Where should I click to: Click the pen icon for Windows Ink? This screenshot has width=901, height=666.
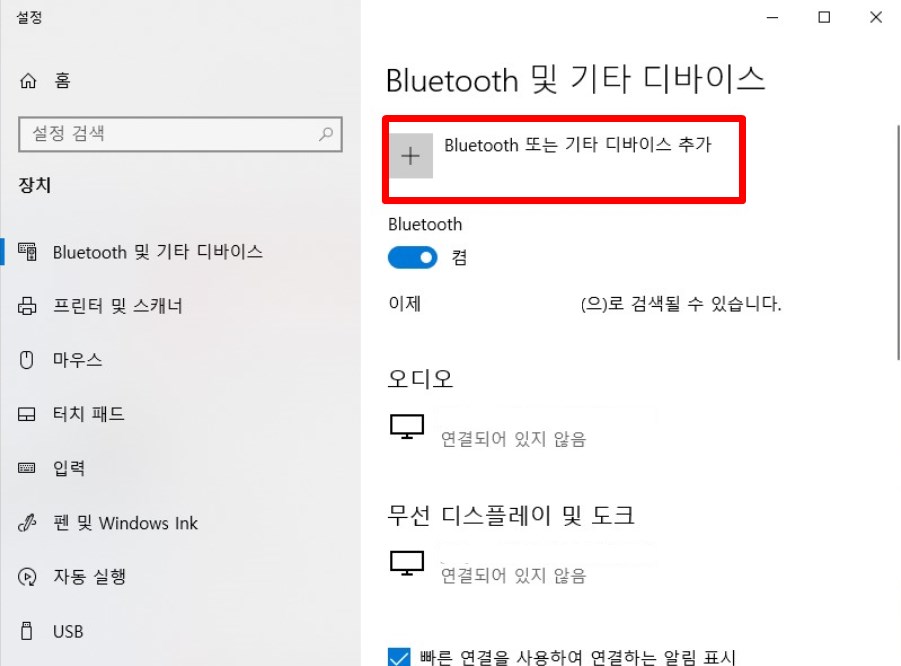coord(27,522)
